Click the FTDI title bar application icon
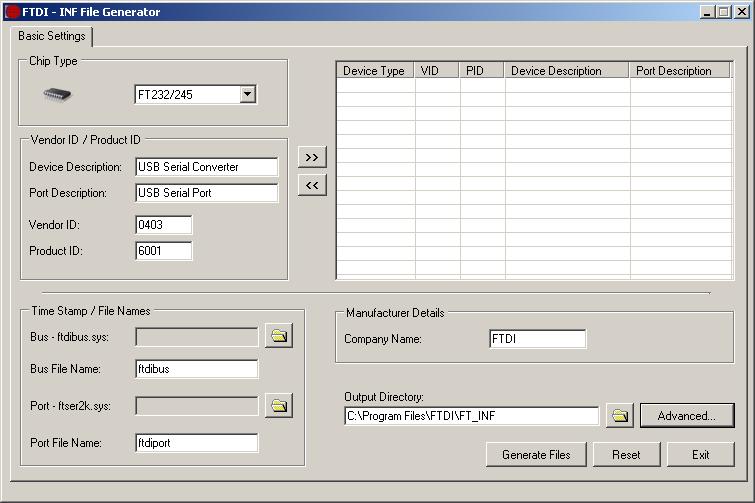This screenshot has height=503, width=755. pyautogui.click(x=12, y=12)
